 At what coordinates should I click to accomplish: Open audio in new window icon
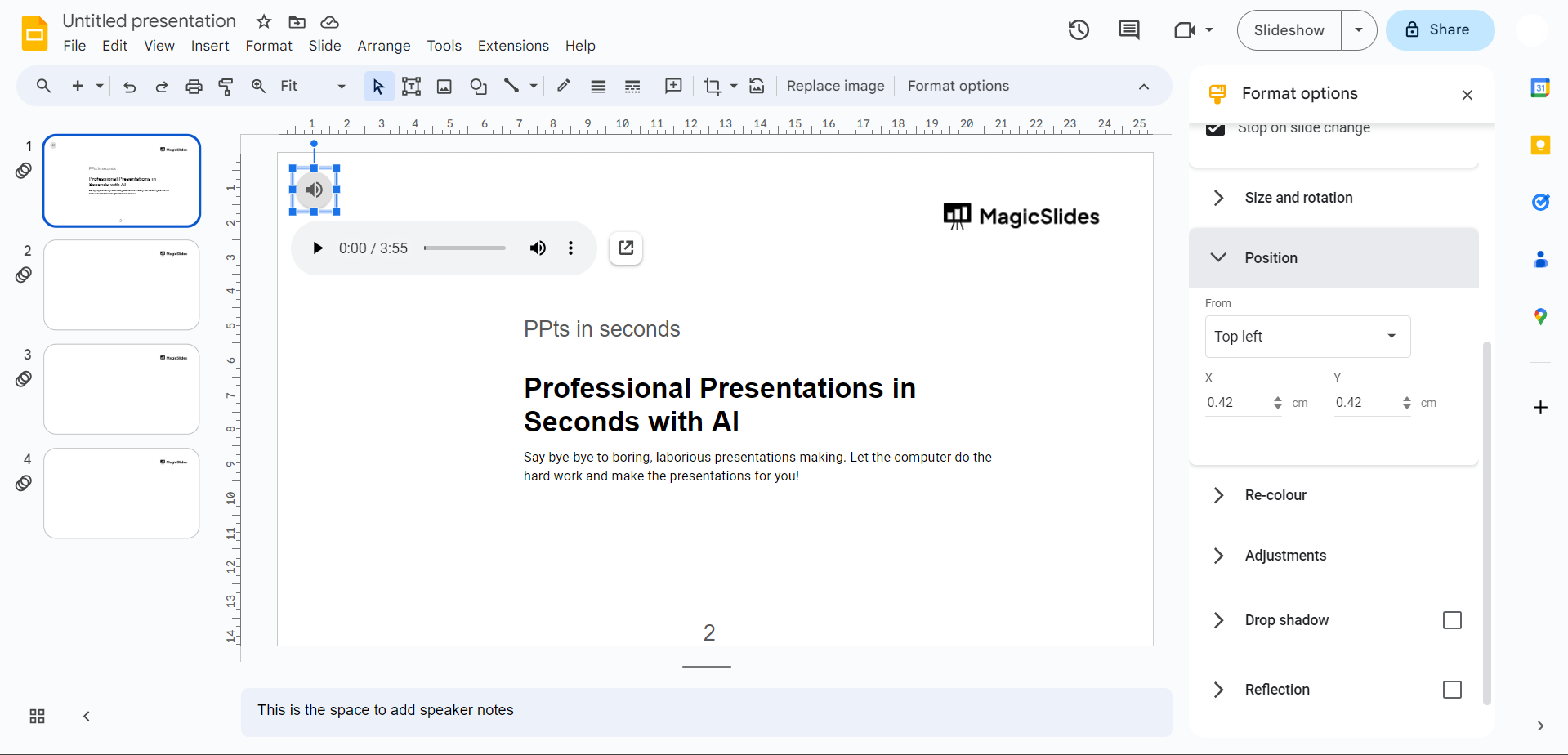626,248
